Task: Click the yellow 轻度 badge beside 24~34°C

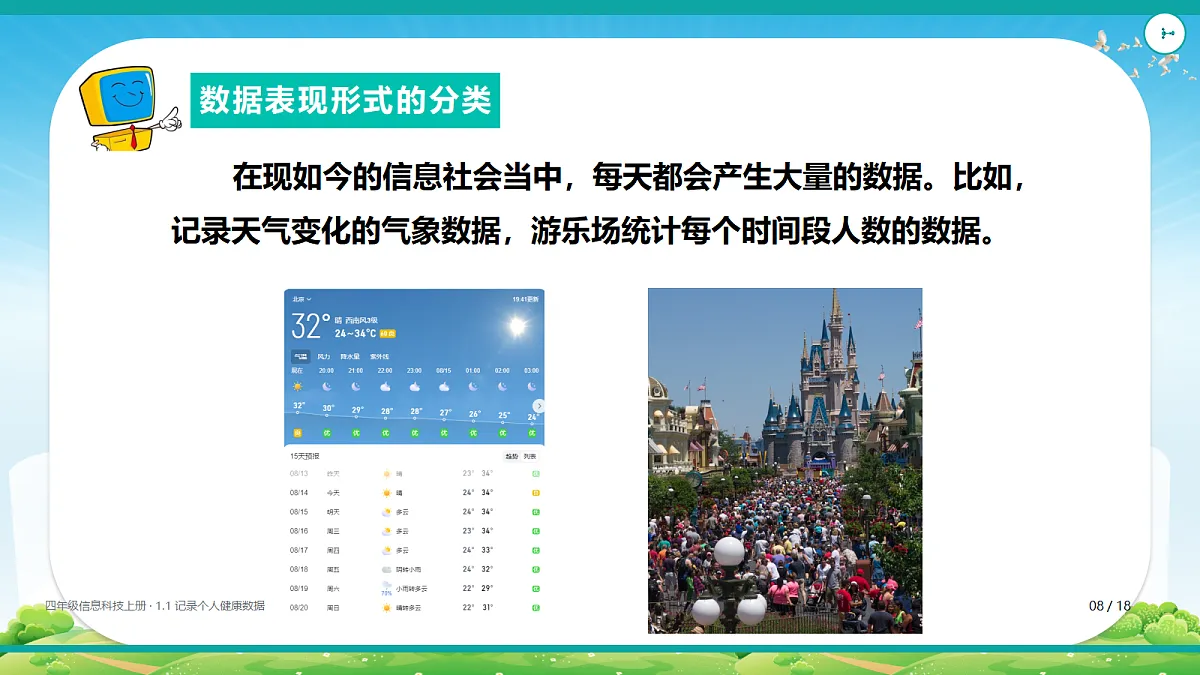Action: coord(387,334)
